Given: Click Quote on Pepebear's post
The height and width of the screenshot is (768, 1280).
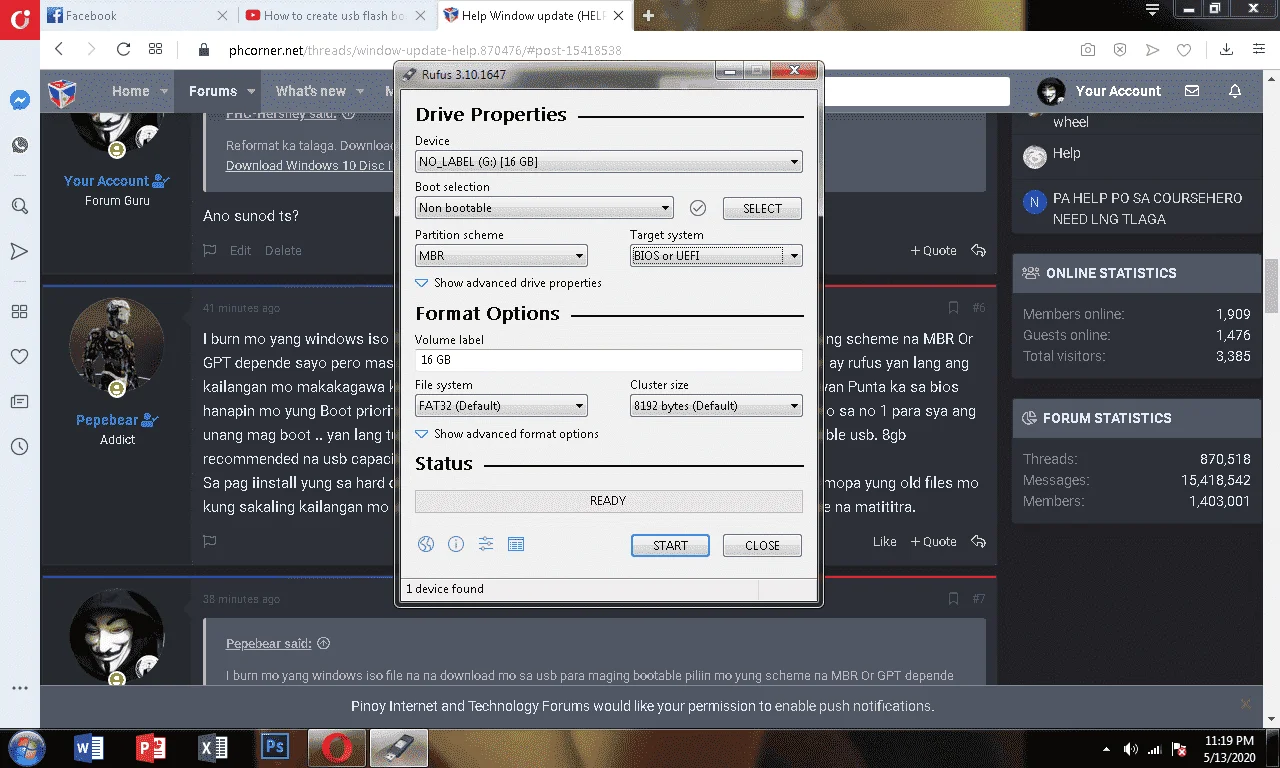Looking at the screenshot, I should click(934, 541).
